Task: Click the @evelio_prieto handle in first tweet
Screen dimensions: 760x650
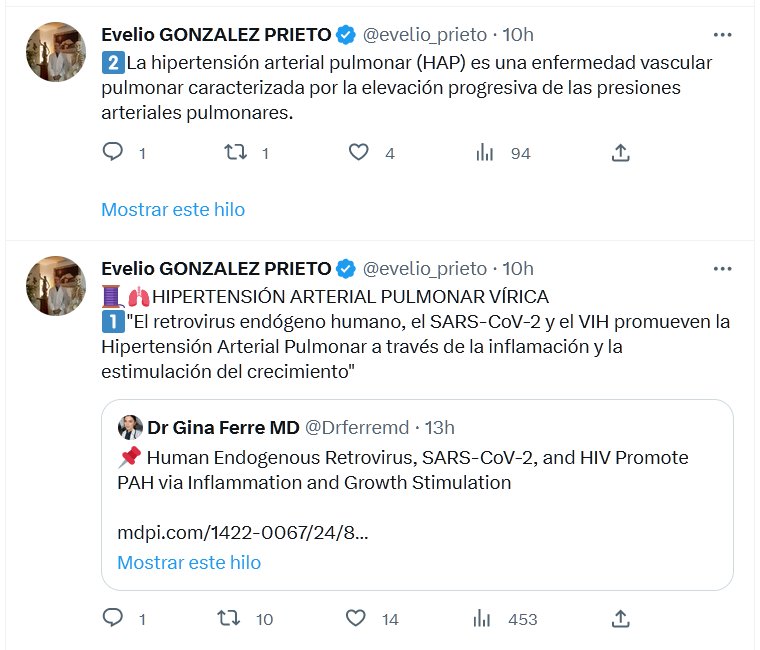Action: (x=424, y=35)
